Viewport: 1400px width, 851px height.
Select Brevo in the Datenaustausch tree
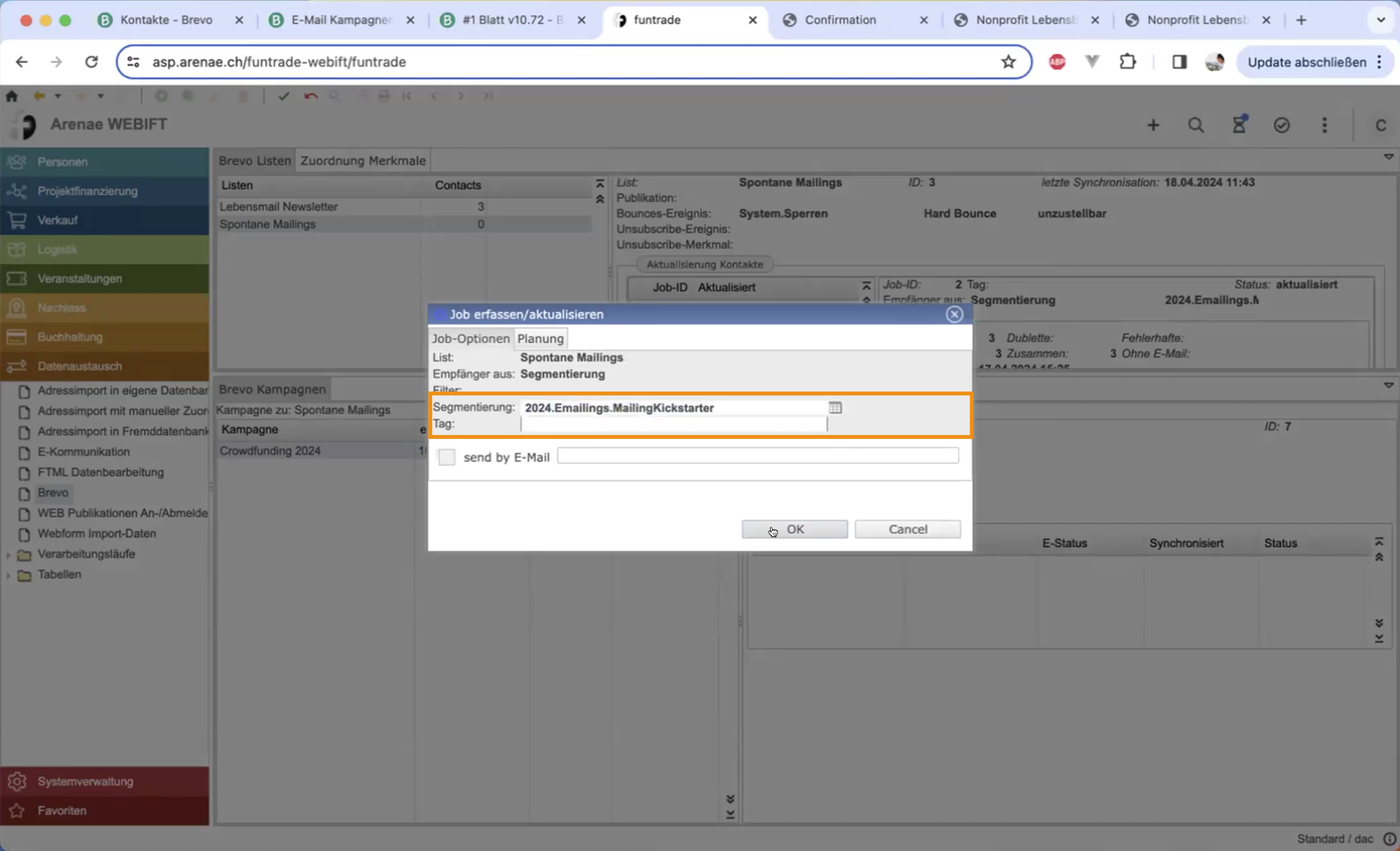(53, 492)
